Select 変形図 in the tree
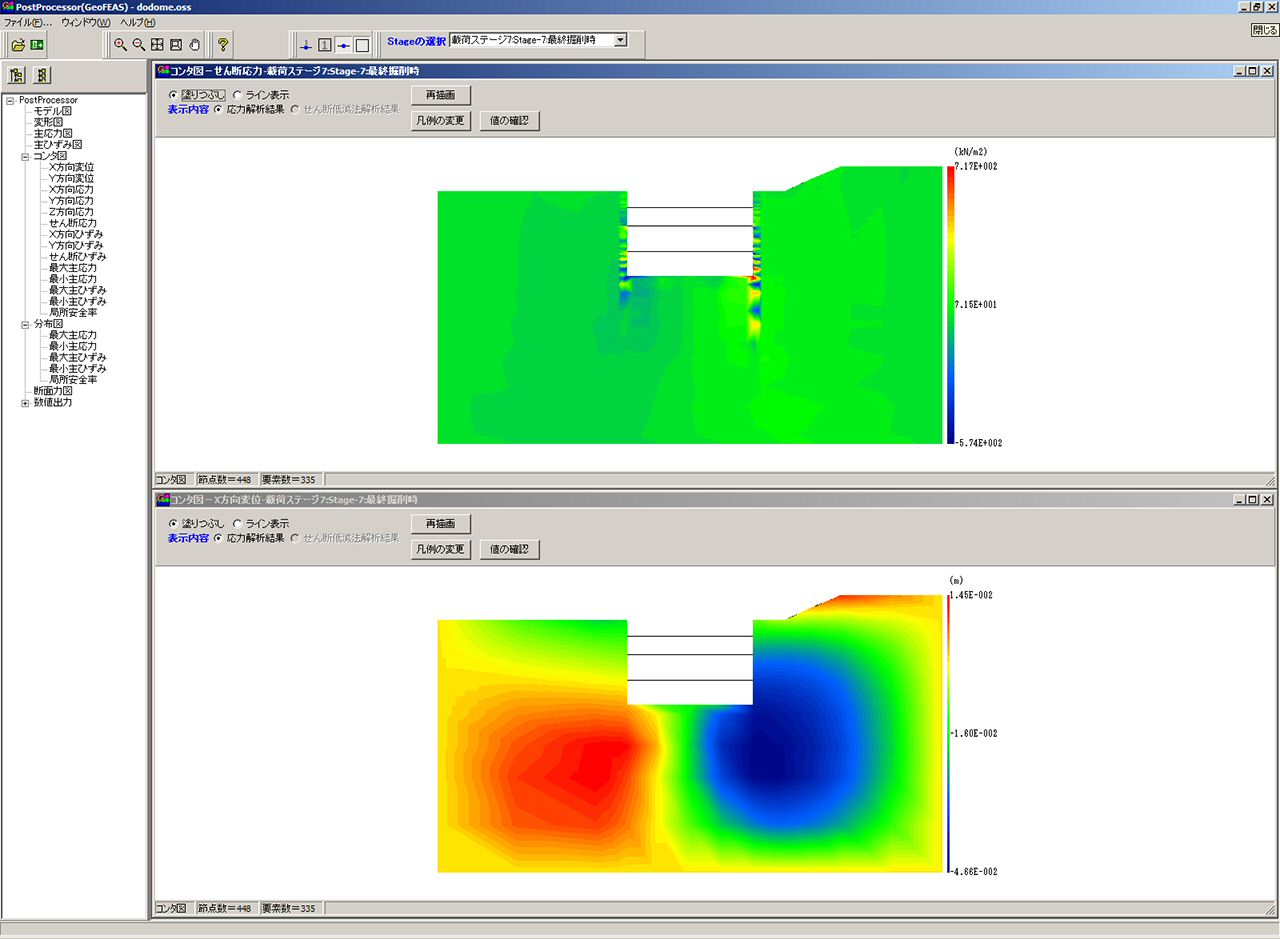Screen dimensions: 1280x939 point(48,122)
